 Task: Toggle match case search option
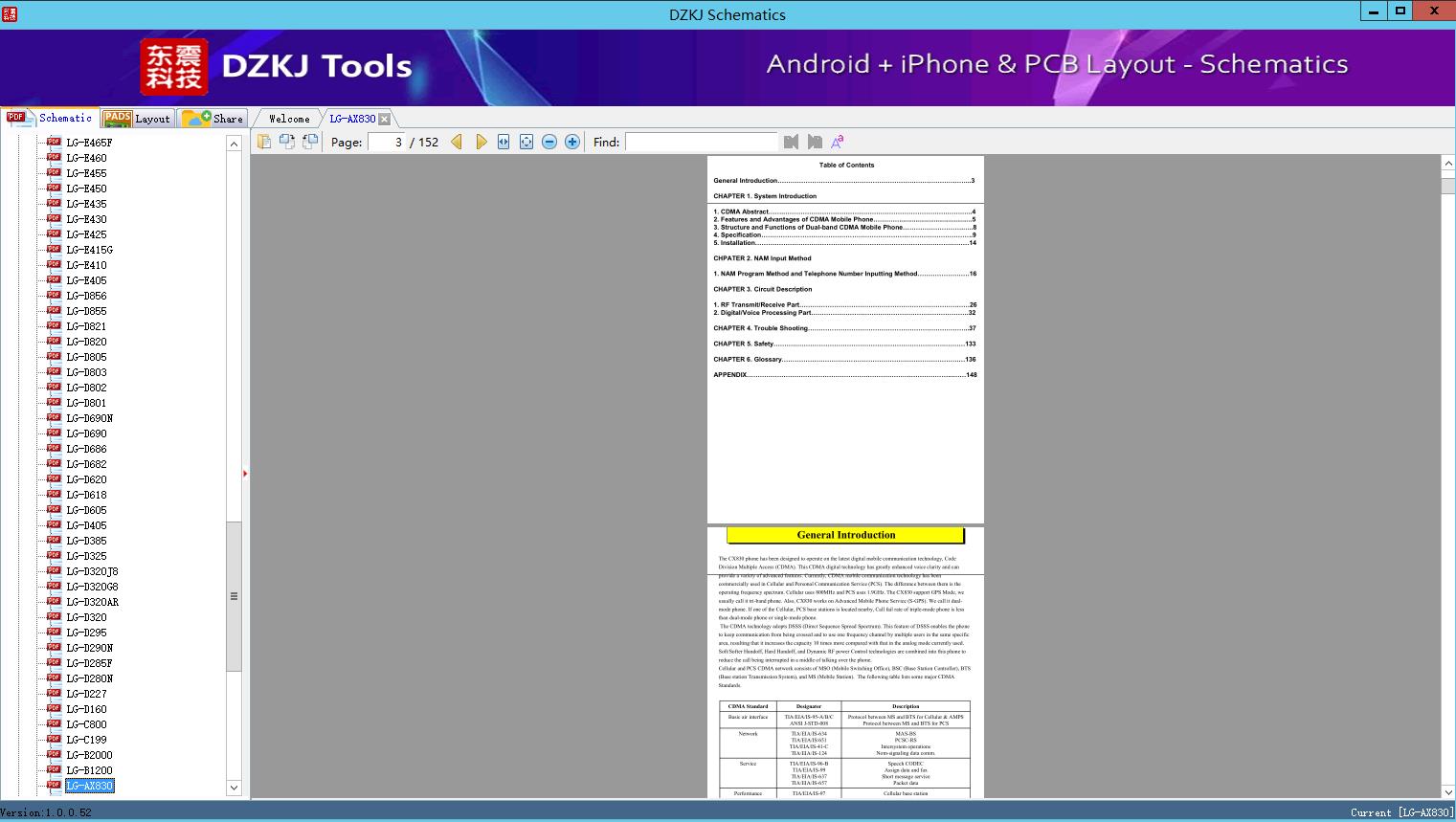pos(838,142)
